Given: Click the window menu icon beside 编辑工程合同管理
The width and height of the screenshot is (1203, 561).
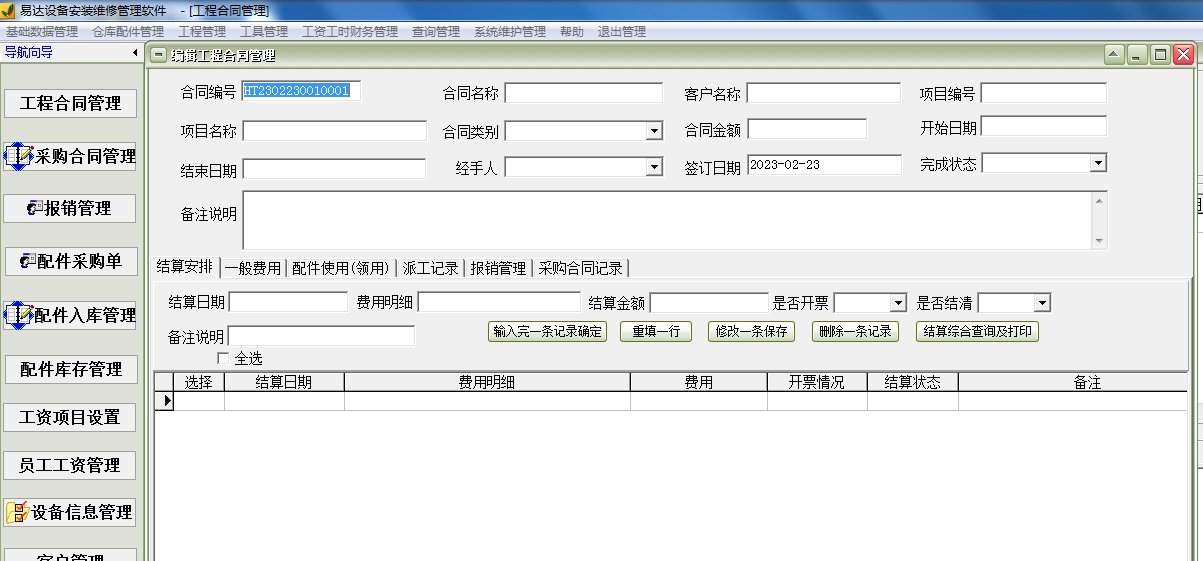Looking at the screenshot, I should [159, 55].
